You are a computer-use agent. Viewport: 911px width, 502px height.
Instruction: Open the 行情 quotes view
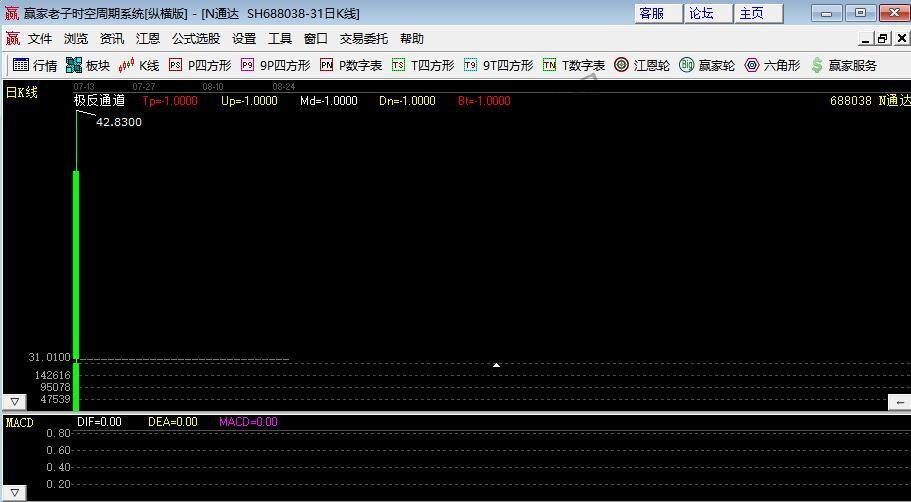[35, 65]
